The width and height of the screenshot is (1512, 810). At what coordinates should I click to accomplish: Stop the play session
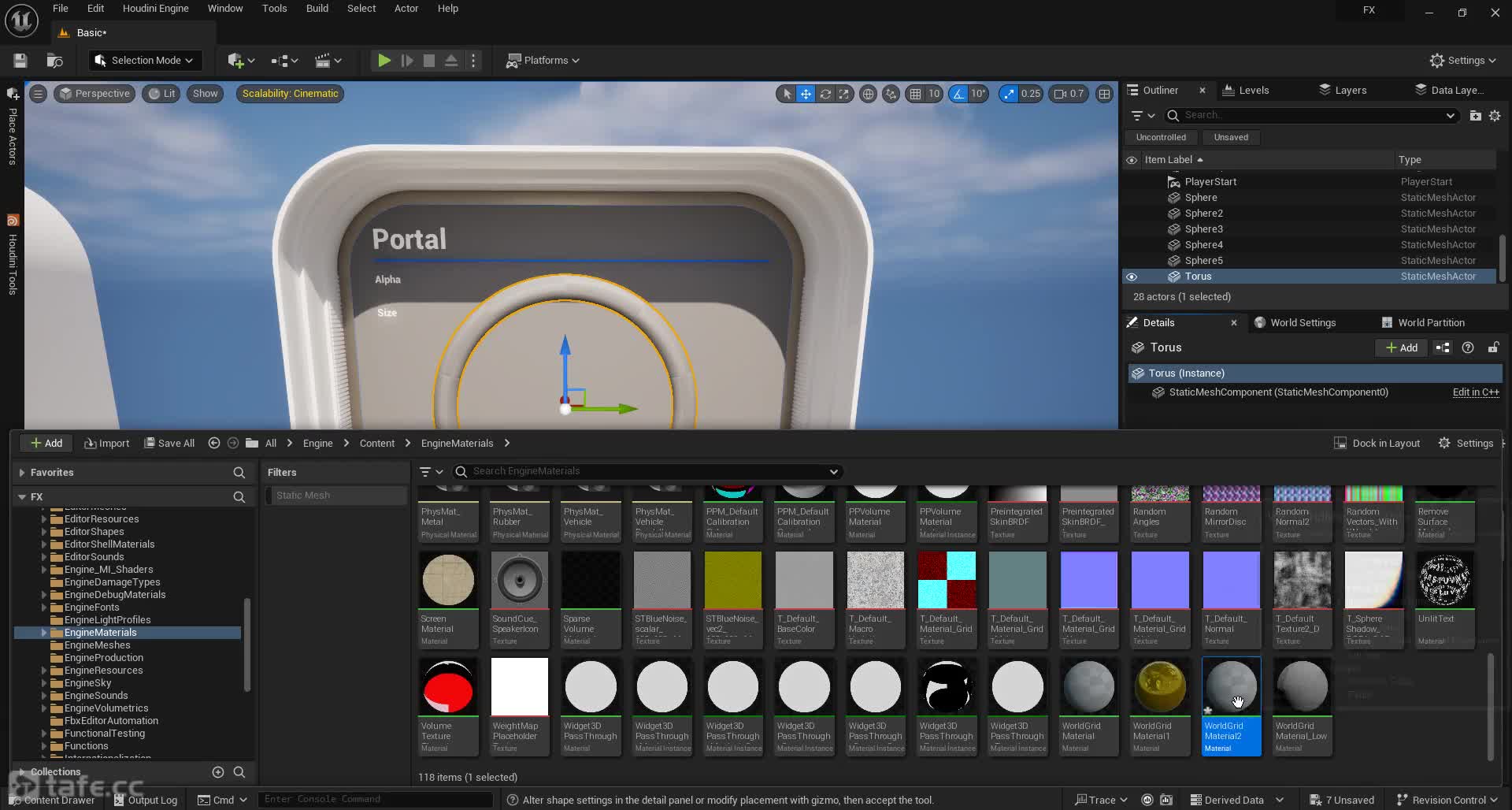coord(429,61)
